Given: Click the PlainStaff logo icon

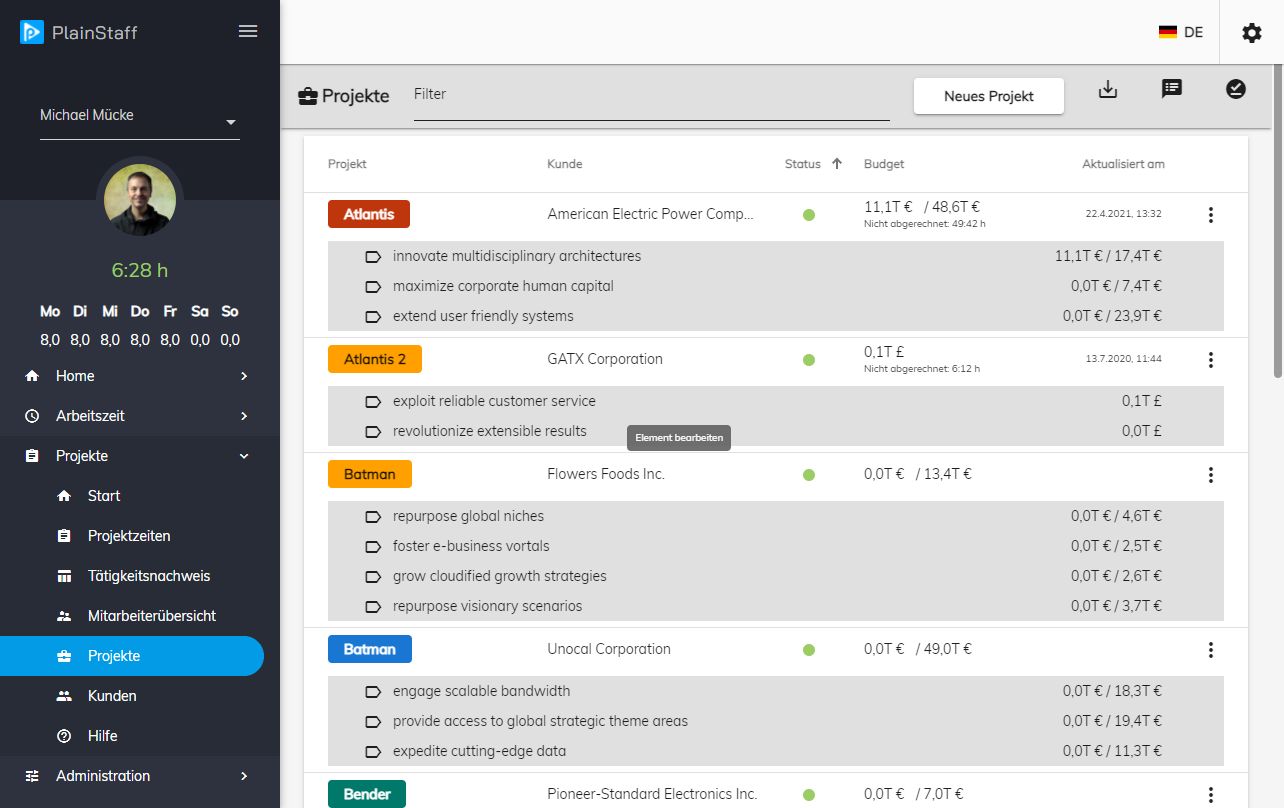Looking at the screenshot, I should click(32, 32).
